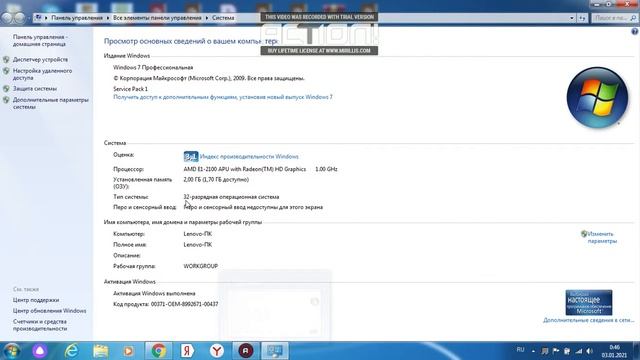Show hidden tray icons arrow
640x360 pixels.
[x=533, y=351]
